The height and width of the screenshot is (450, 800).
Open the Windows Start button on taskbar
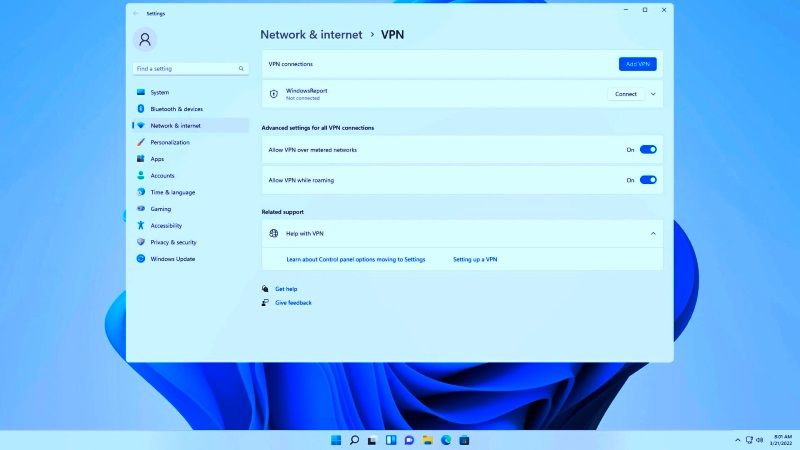coord(336,440)
